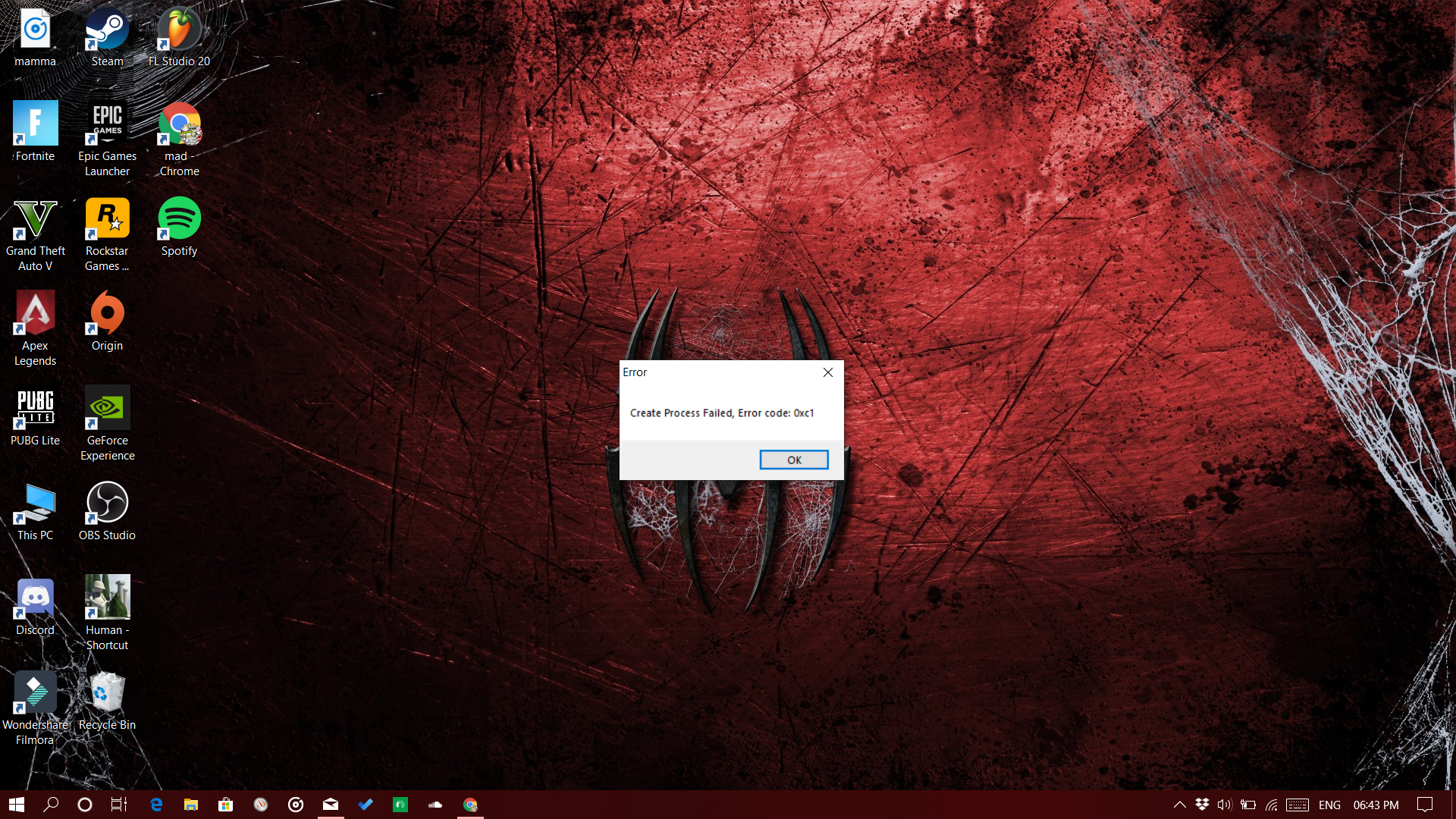Select the Spotify desktop icon
The height and width of the screenshot is (819, 1456).
[179, 227]
